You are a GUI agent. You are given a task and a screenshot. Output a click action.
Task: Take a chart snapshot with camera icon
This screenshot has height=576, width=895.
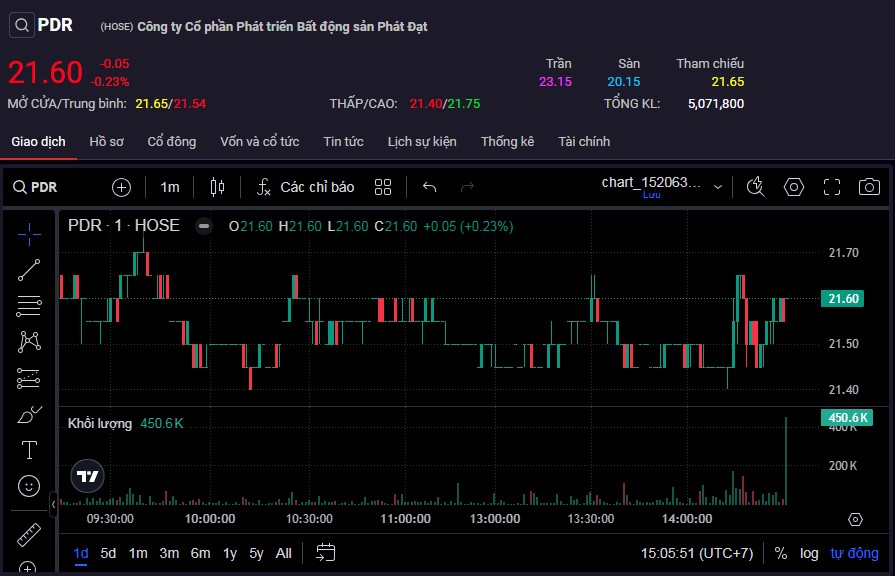[x=869, y=187]
